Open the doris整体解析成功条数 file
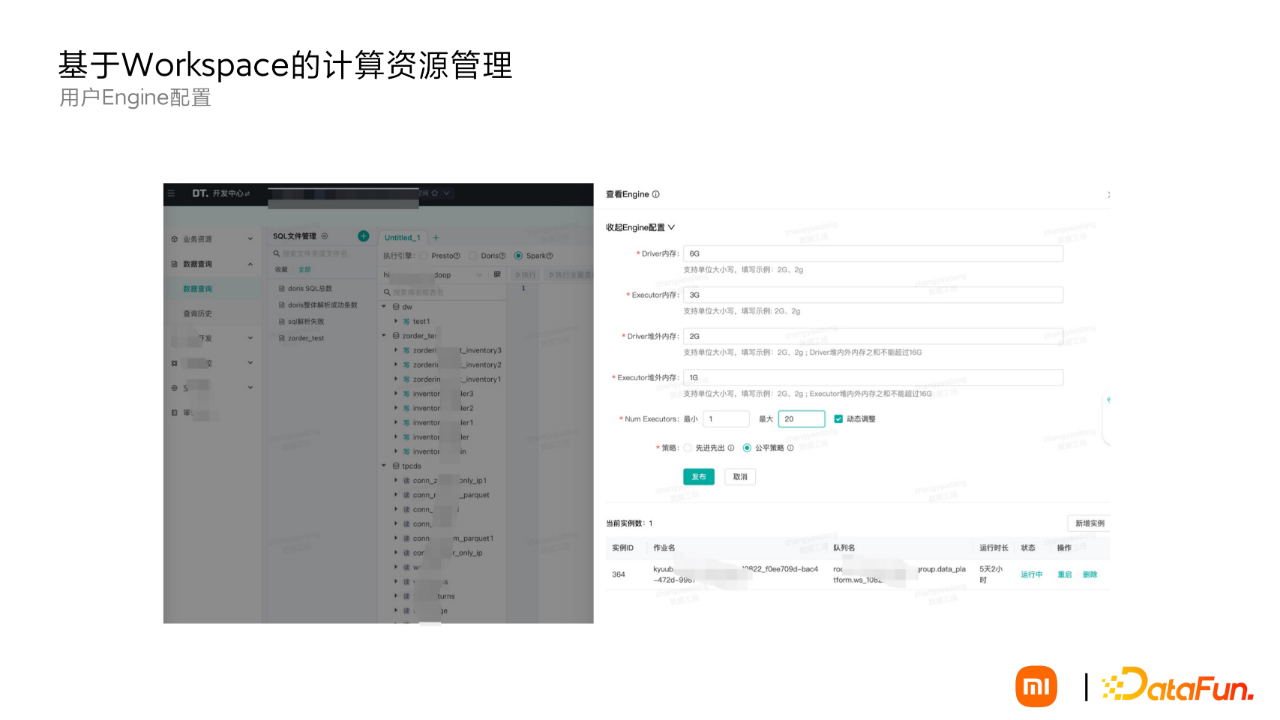 point(322,305)
